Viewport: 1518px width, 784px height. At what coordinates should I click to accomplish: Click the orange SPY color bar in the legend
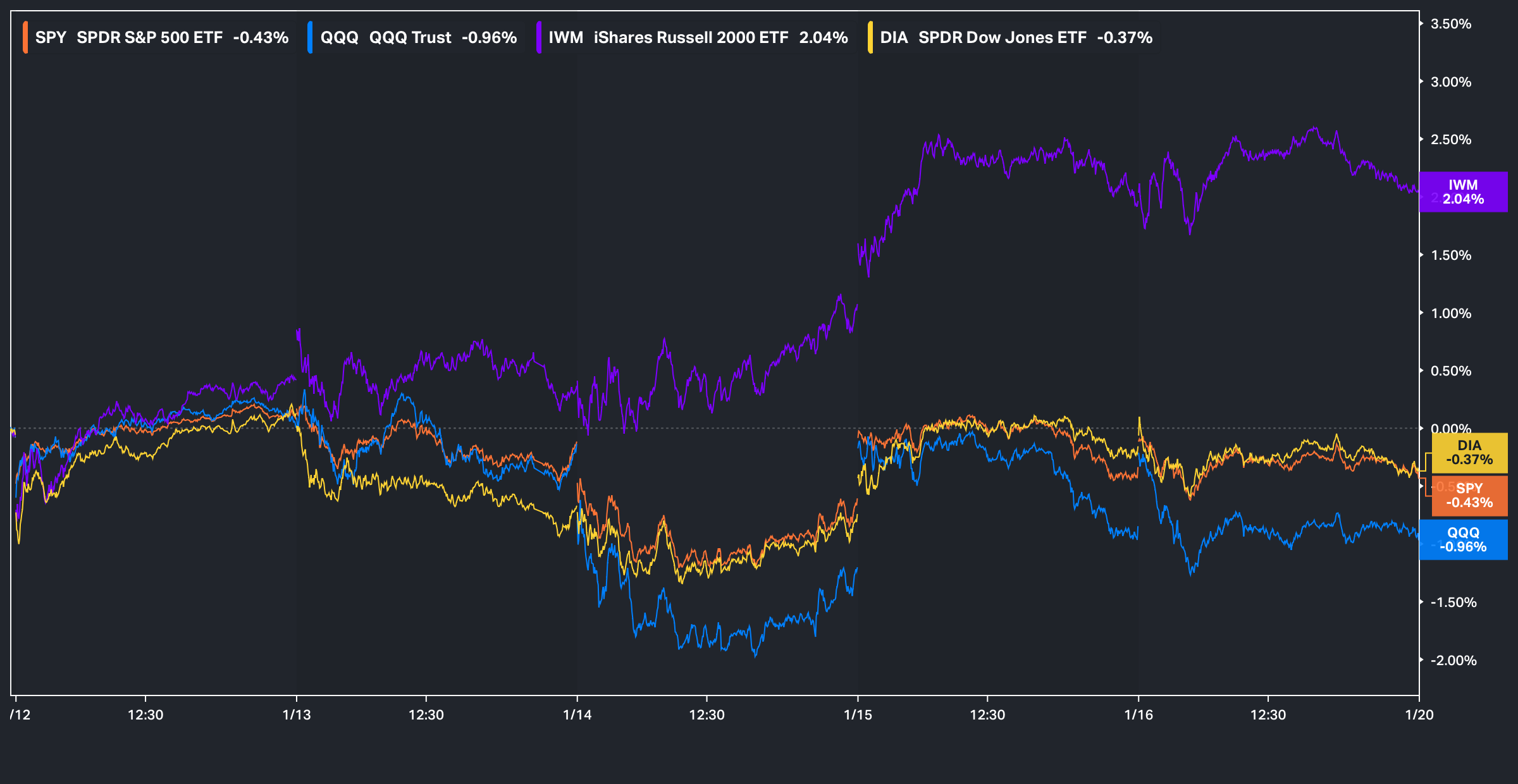tap(25, 38)
